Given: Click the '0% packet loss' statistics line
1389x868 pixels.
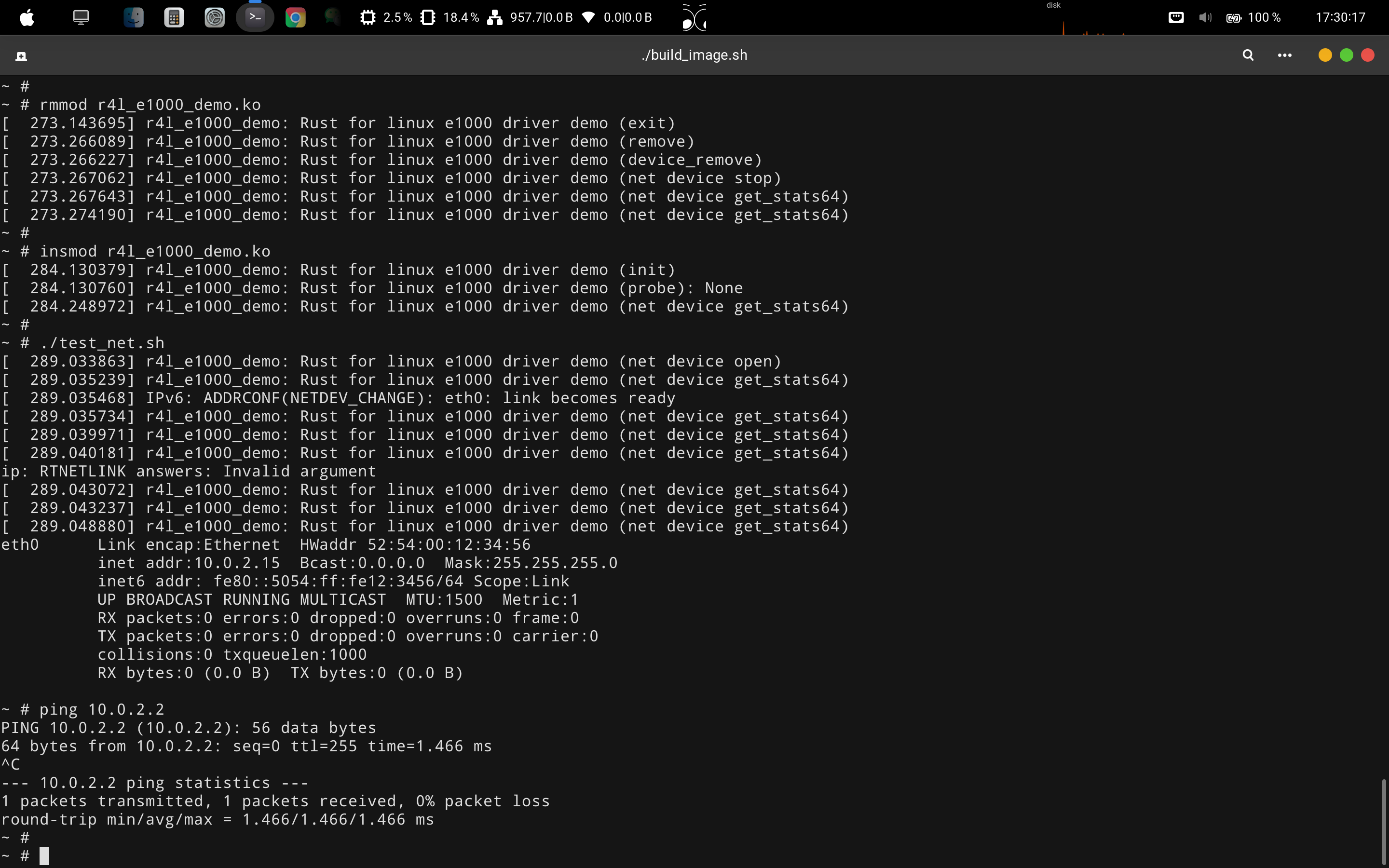Looking at the screenshot, I should click(x=275, y=801).
